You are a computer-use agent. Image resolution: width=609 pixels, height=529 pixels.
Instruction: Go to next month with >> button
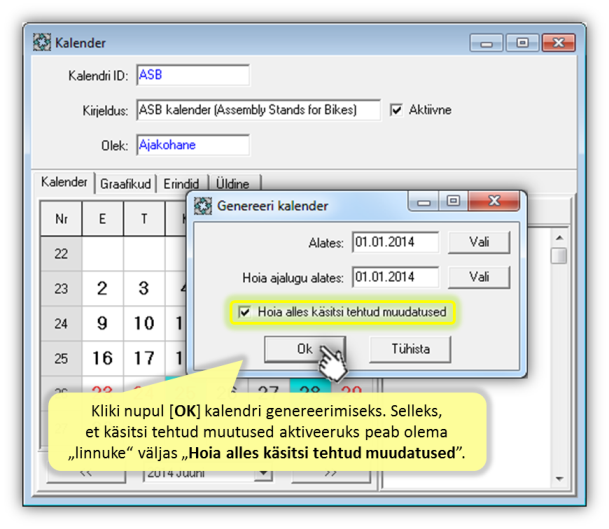331,474
